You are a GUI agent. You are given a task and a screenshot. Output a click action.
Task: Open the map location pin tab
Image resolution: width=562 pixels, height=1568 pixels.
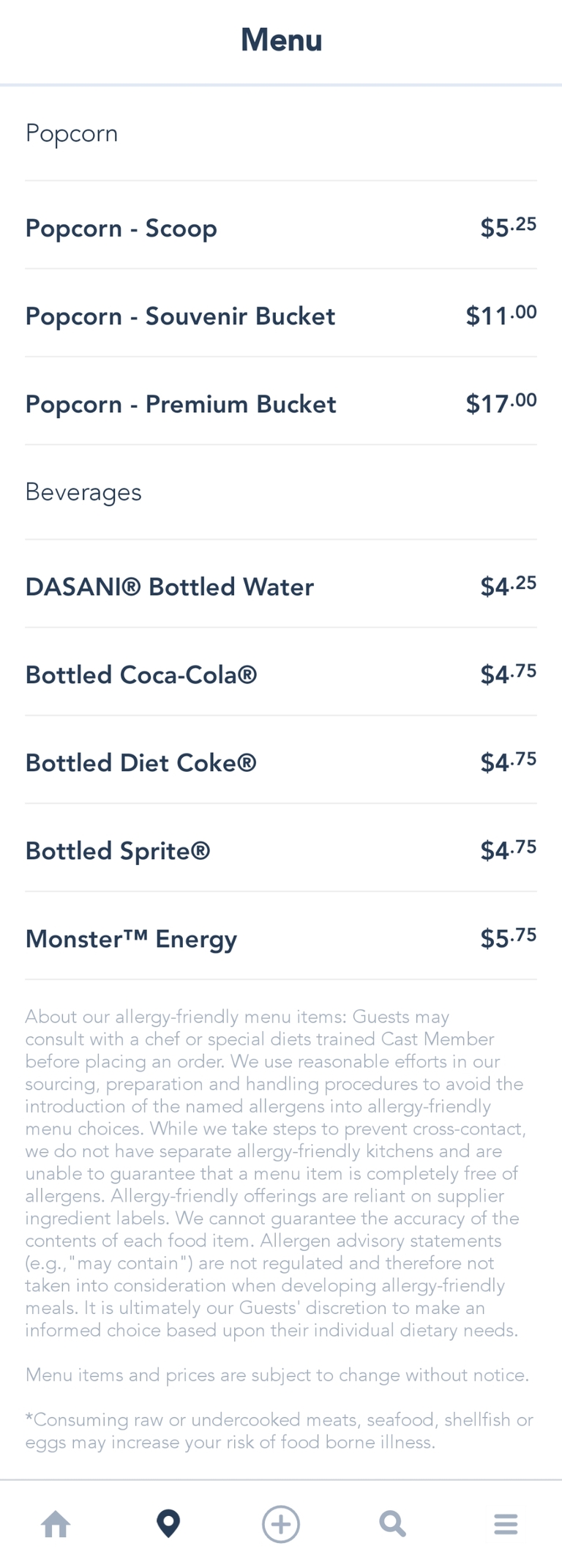pyautogui.click(x=168, y=1524)
